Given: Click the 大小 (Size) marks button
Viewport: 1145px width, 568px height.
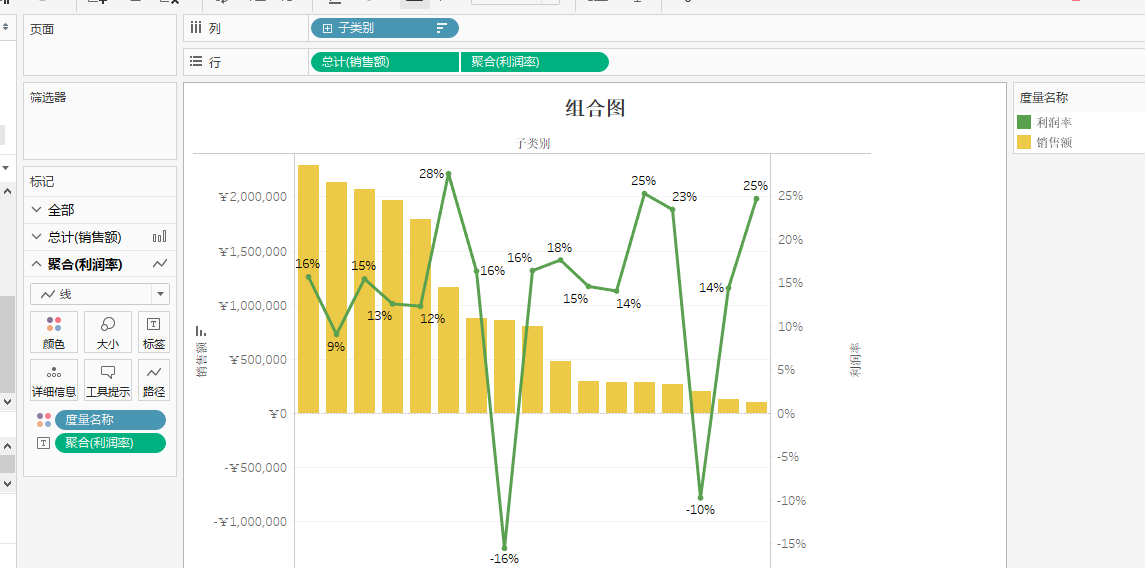Looking at the screenshot, I should click(107, 332).
